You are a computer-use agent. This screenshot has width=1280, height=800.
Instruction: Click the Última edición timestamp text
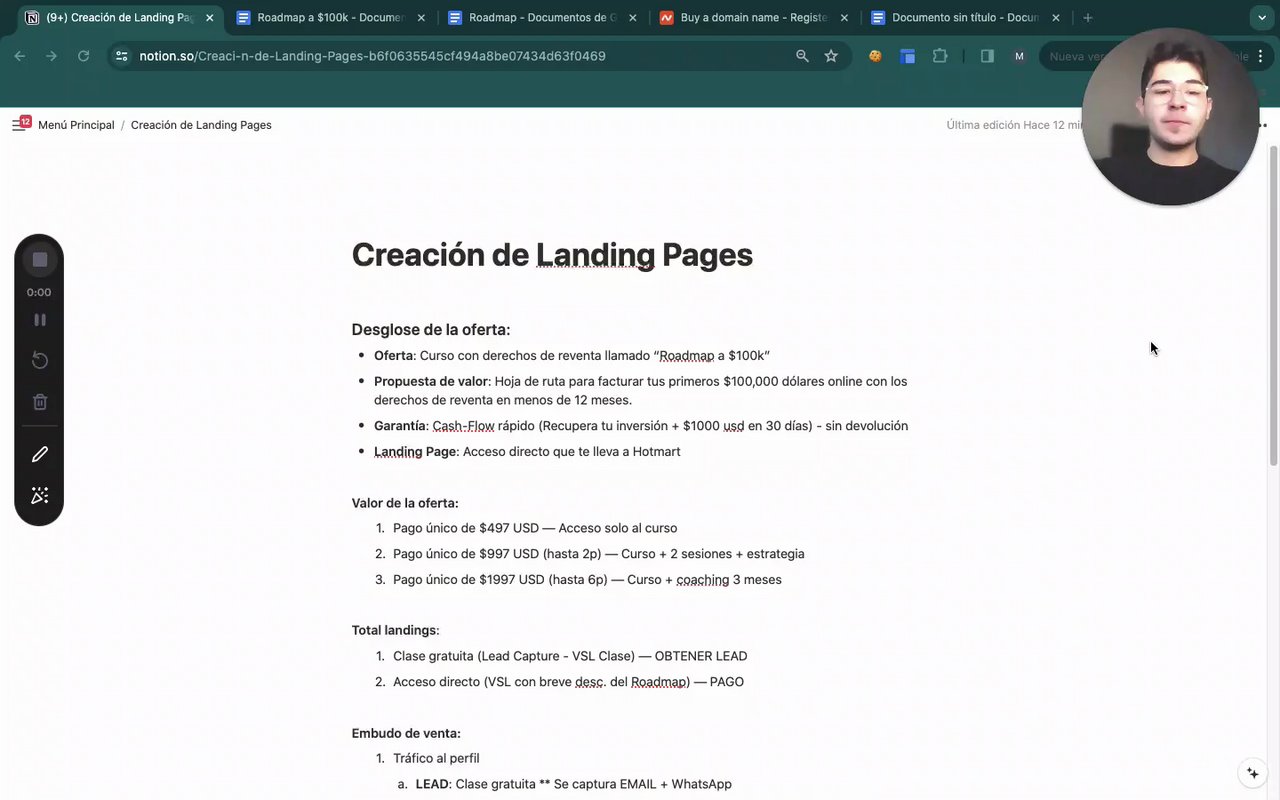(x=1015, y=125)
